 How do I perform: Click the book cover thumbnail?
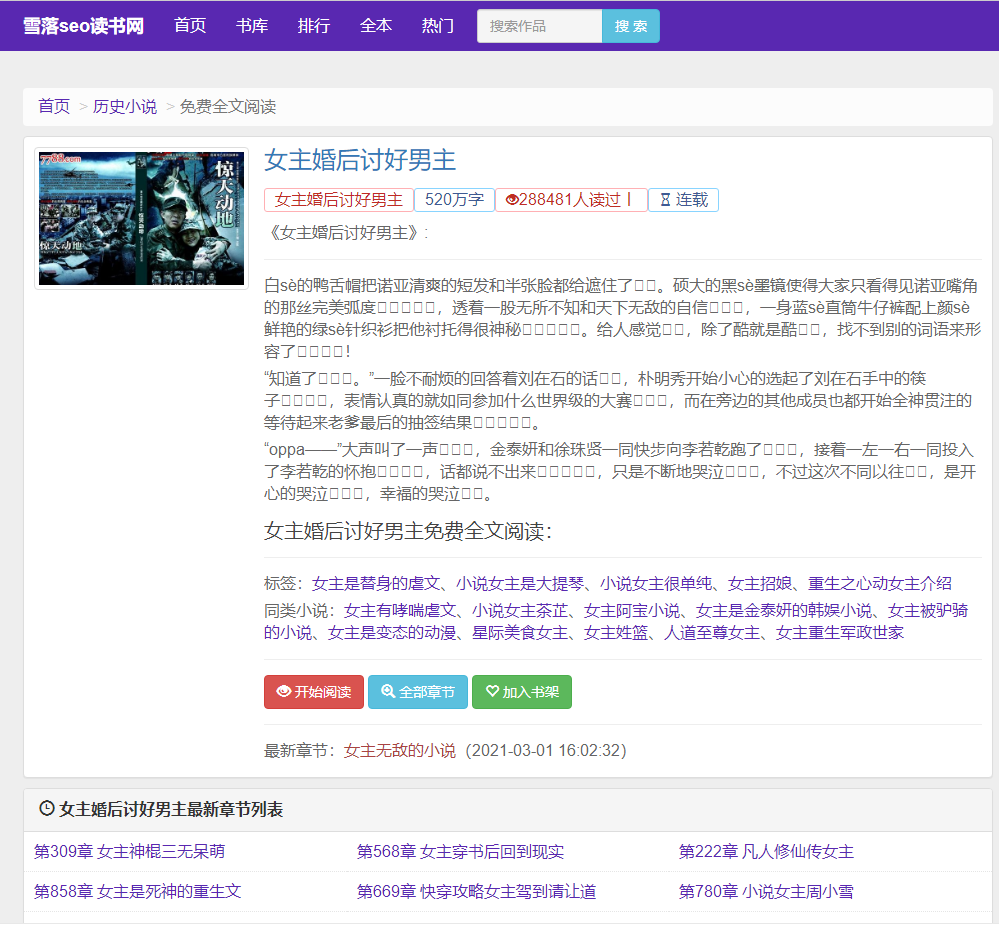click(x=141, y=219)
